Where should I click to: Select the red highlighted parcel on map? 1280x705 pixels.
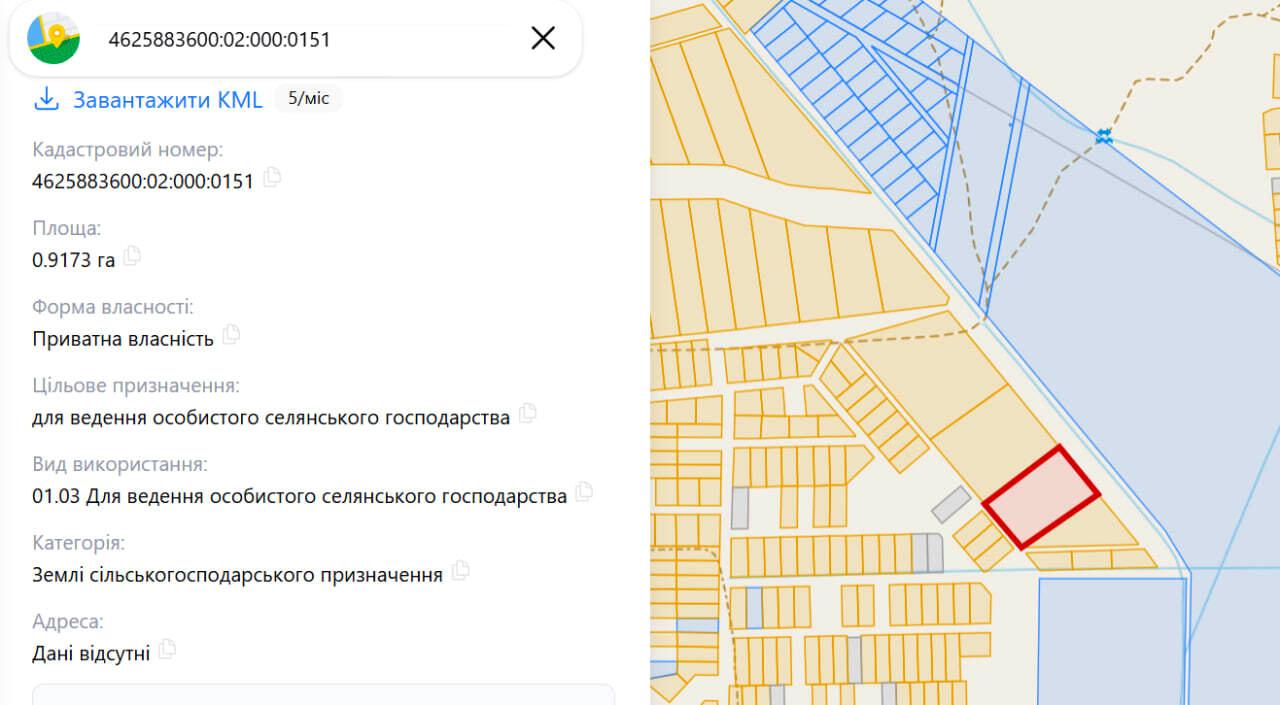click(1042, 497)
